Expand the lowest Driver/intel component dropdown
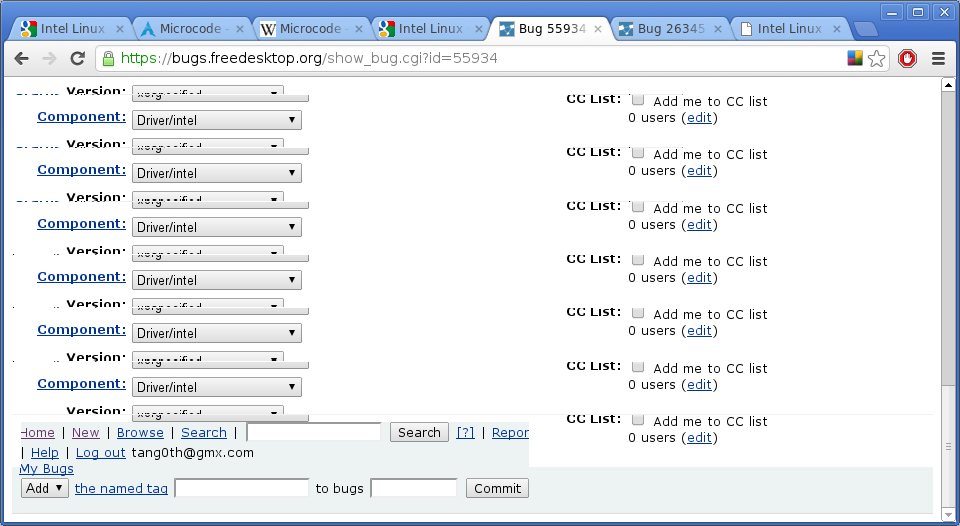Screen dimensions: 960x526 (216, 387)
